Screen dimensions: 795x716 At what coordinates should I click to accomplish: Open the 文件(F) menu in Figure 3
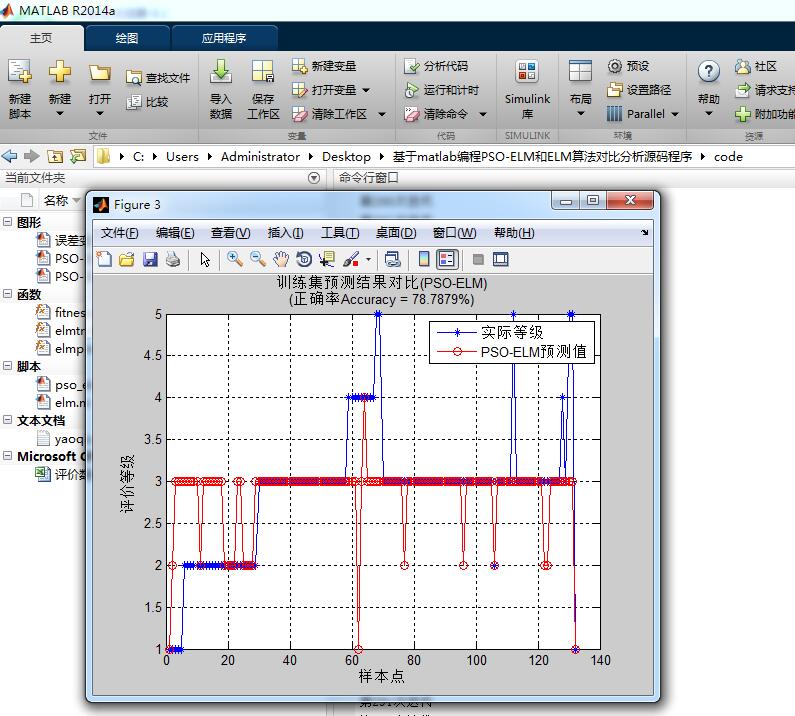(x=119, y=233)
